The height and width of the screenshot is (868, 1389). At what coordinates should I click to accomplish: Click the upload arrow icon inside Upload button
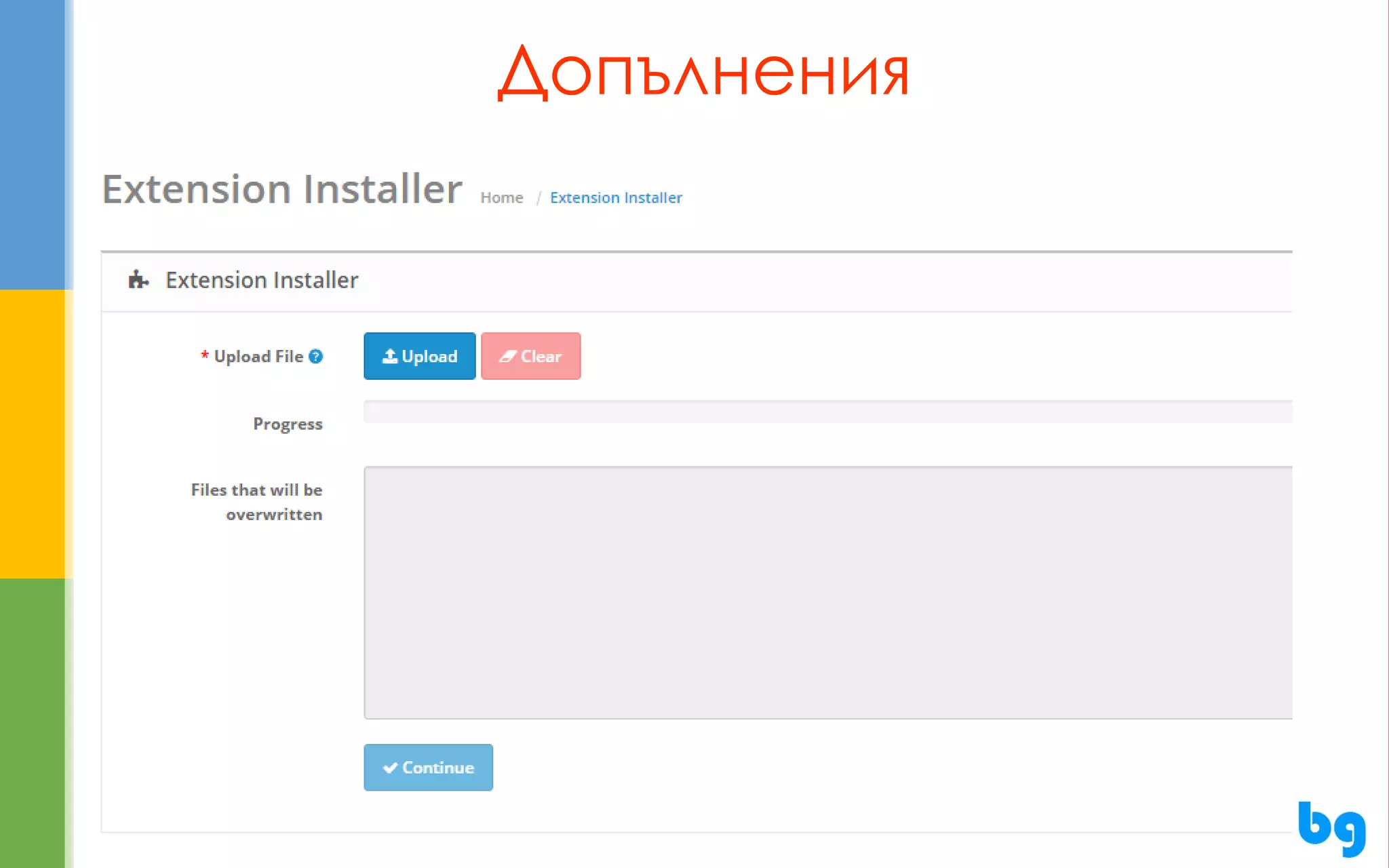[389, 356]
